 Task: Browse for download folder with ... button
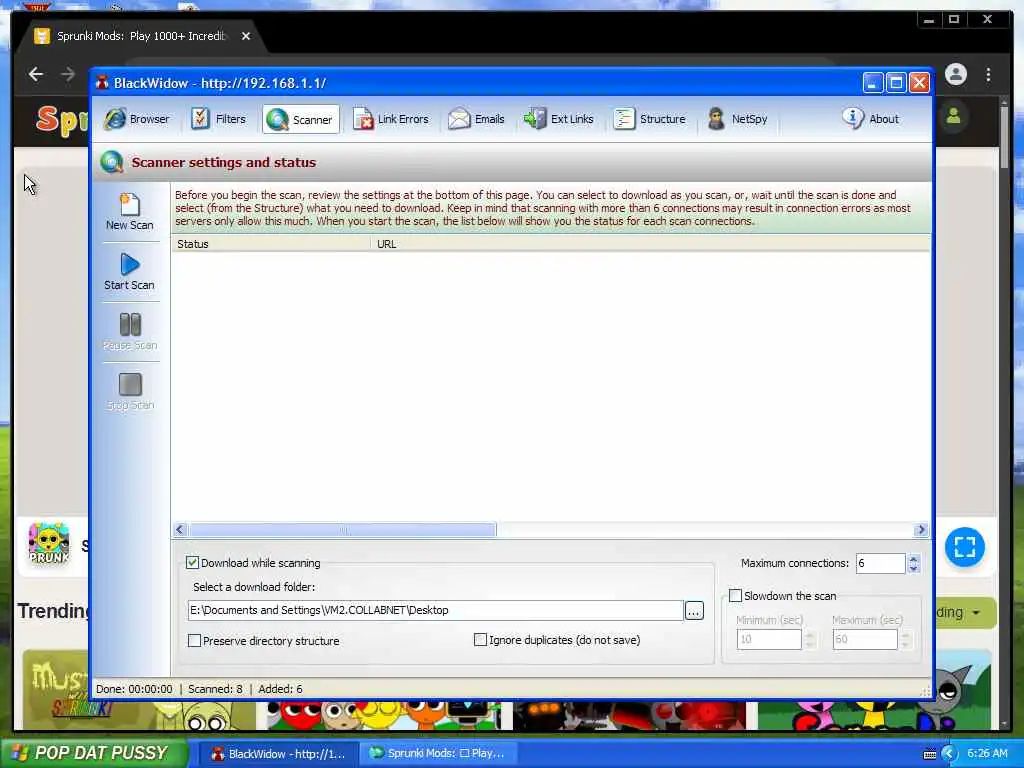(694, 611)
